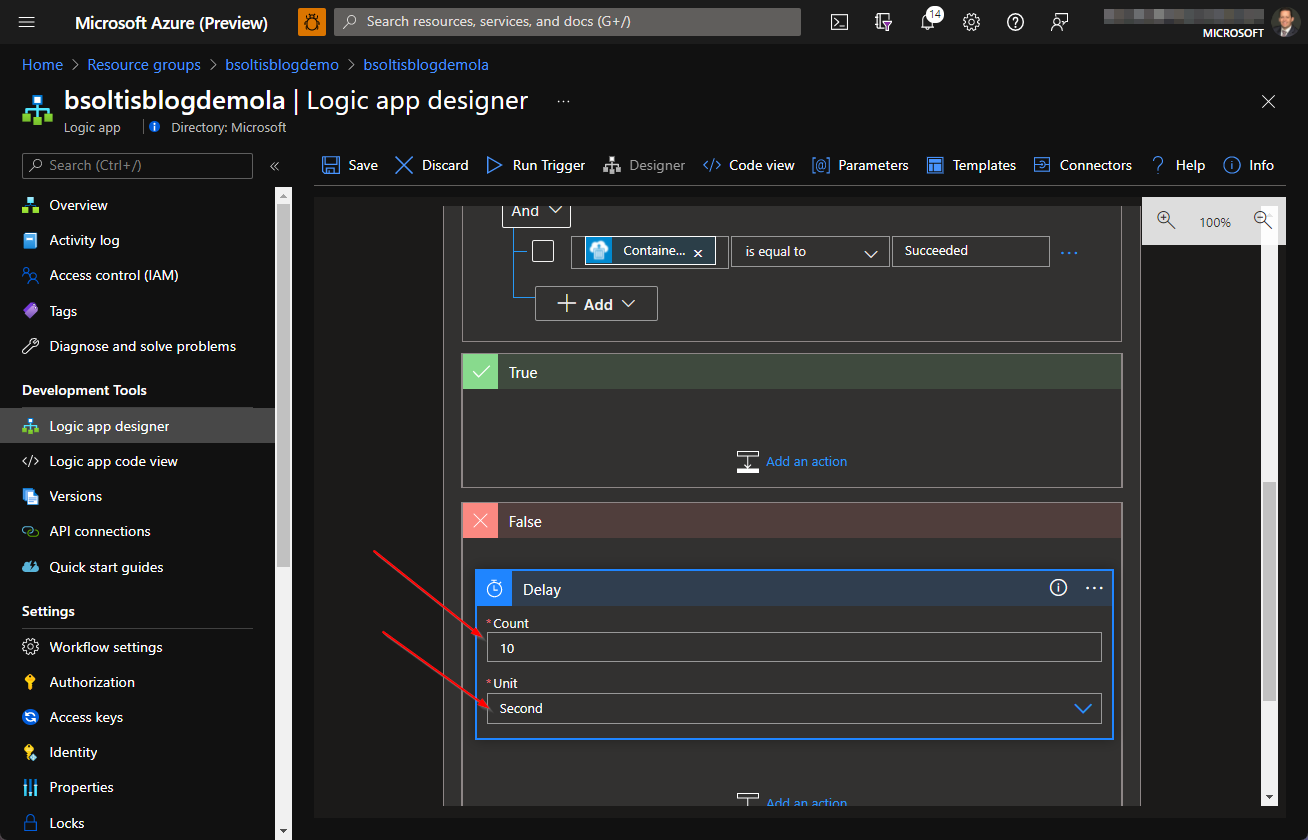Open Resource groups breadcrumb link
This screenshot has width=1308, height=840.
[144, 65]
